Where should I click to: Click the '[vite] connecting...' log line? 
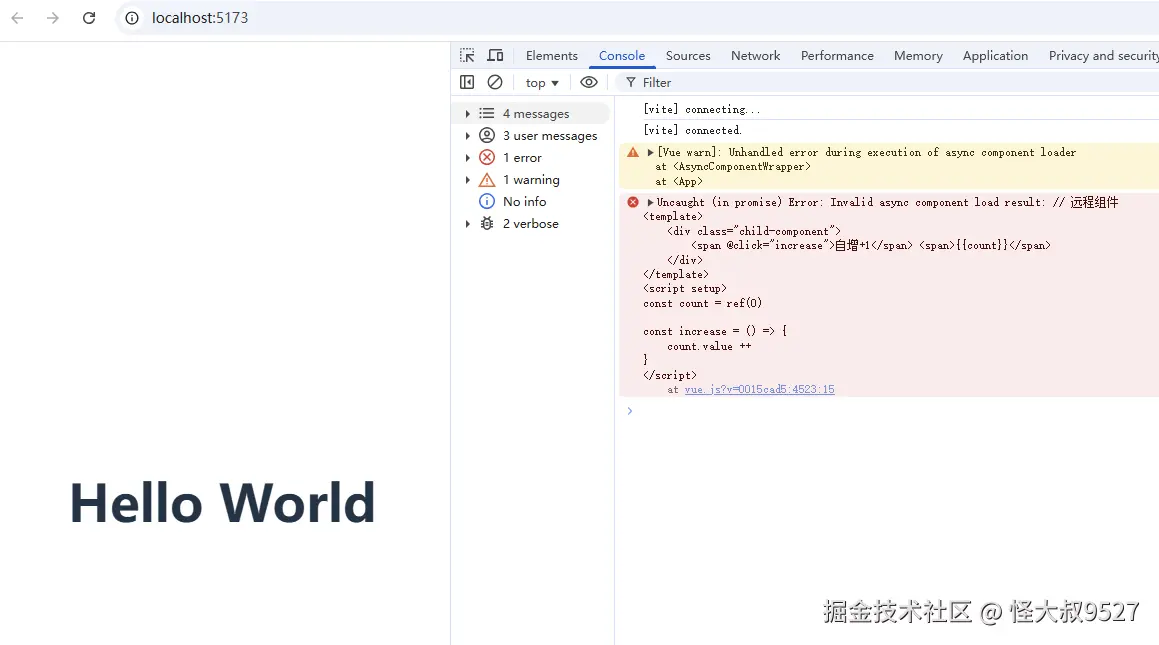point(701,109)
